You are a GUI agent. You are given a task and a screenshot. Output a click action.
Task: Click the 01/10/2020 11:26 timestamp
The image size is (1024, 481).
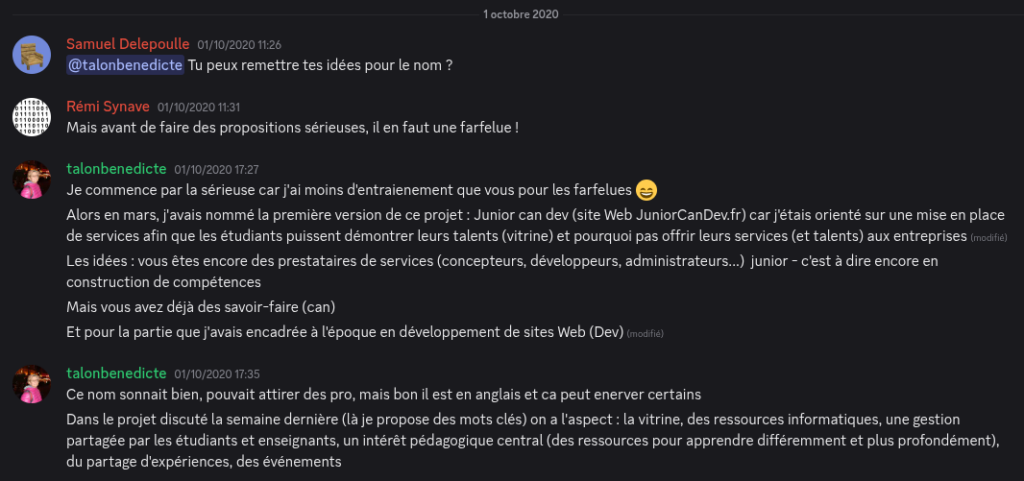click(239, 45)
